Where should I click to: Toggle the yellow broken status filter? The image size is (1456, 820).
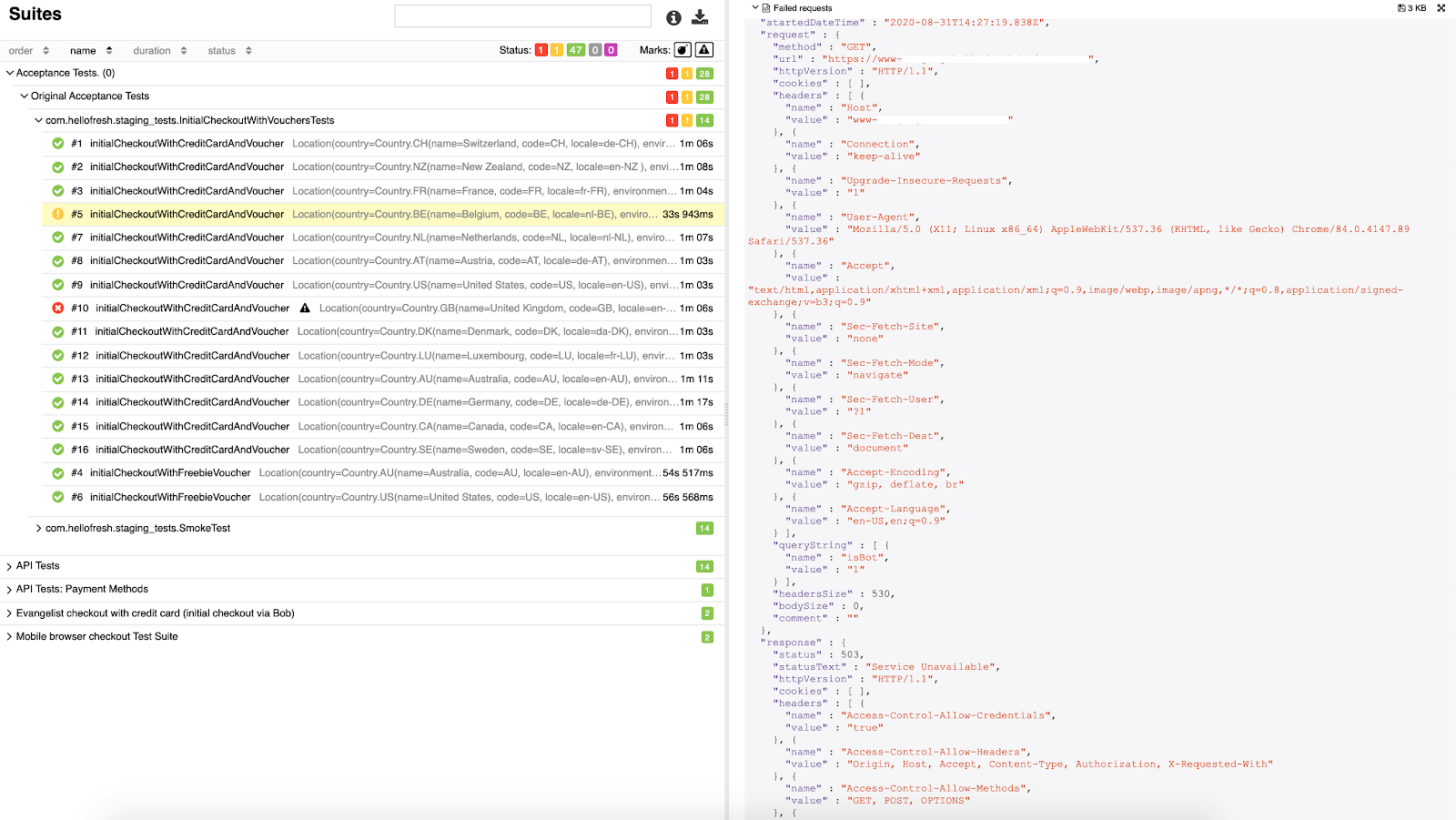pos(556,50)
